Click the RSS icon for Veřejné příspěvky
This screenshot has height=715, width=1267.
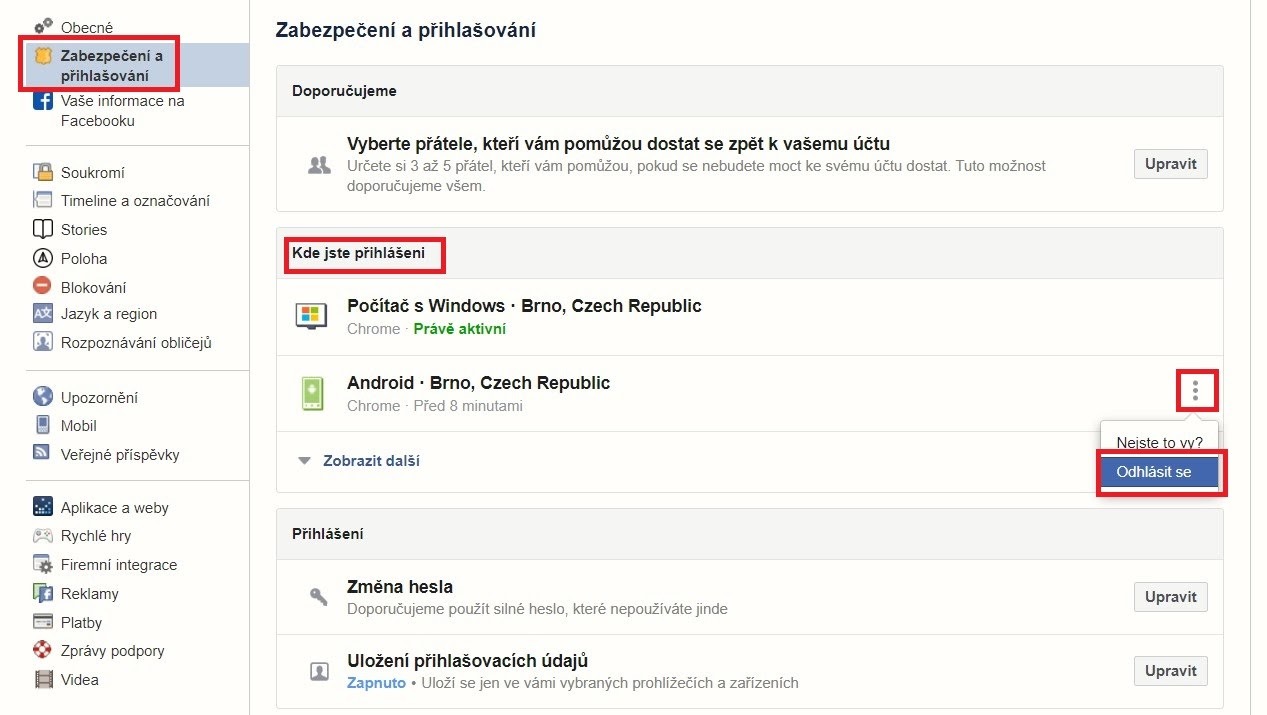(43, 454)
